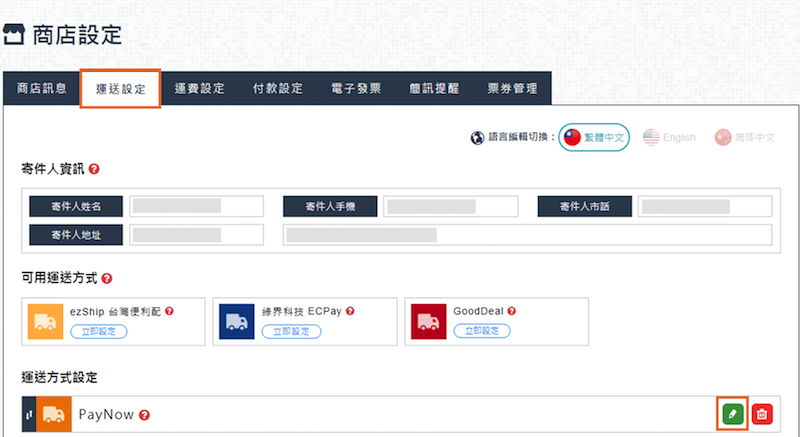Image resolution: width=800 pixels, height=437 pixels.
Task: Click 立即設定 button under ezShip
Action: (x=98, y=331)
